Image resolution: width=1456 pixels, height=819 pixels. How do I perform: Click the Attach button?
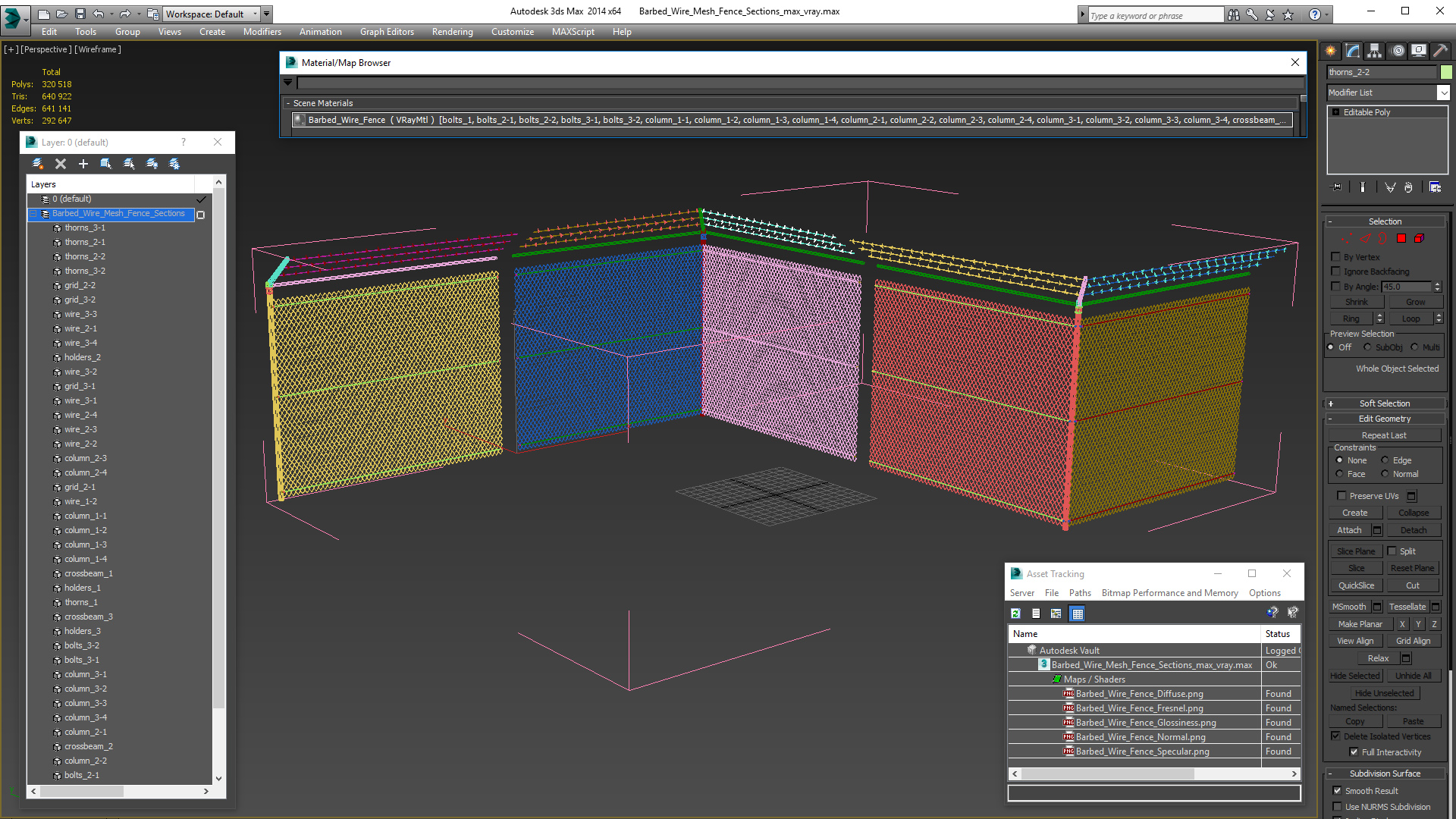coord(1349,530)
